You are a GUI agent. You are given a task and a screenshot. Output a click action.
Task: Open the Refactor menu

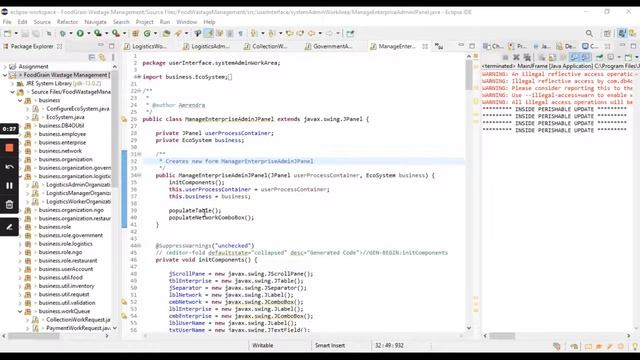pyautogui.click(x=67, y=22)
